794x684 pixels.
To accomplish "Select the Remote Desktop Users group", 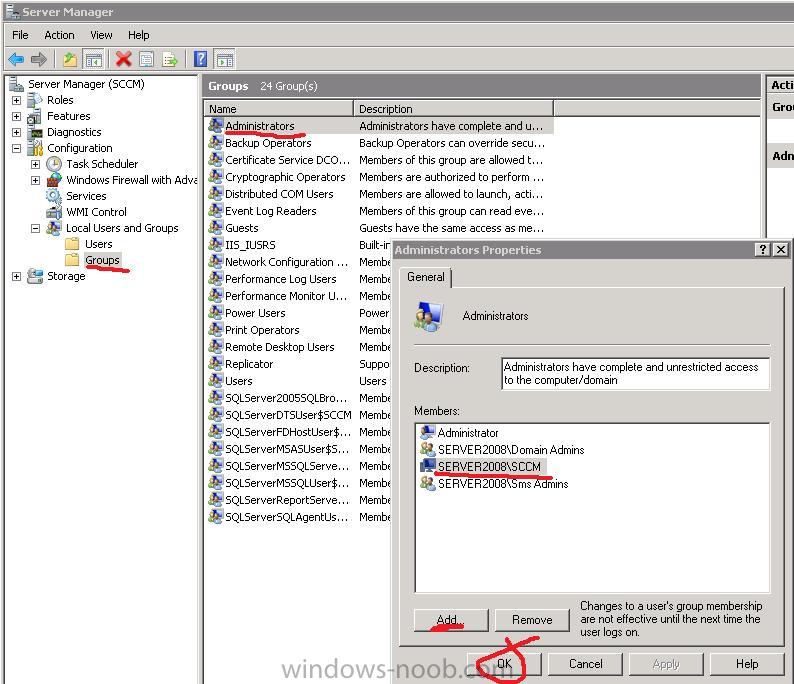I will (x=280, y=347).
